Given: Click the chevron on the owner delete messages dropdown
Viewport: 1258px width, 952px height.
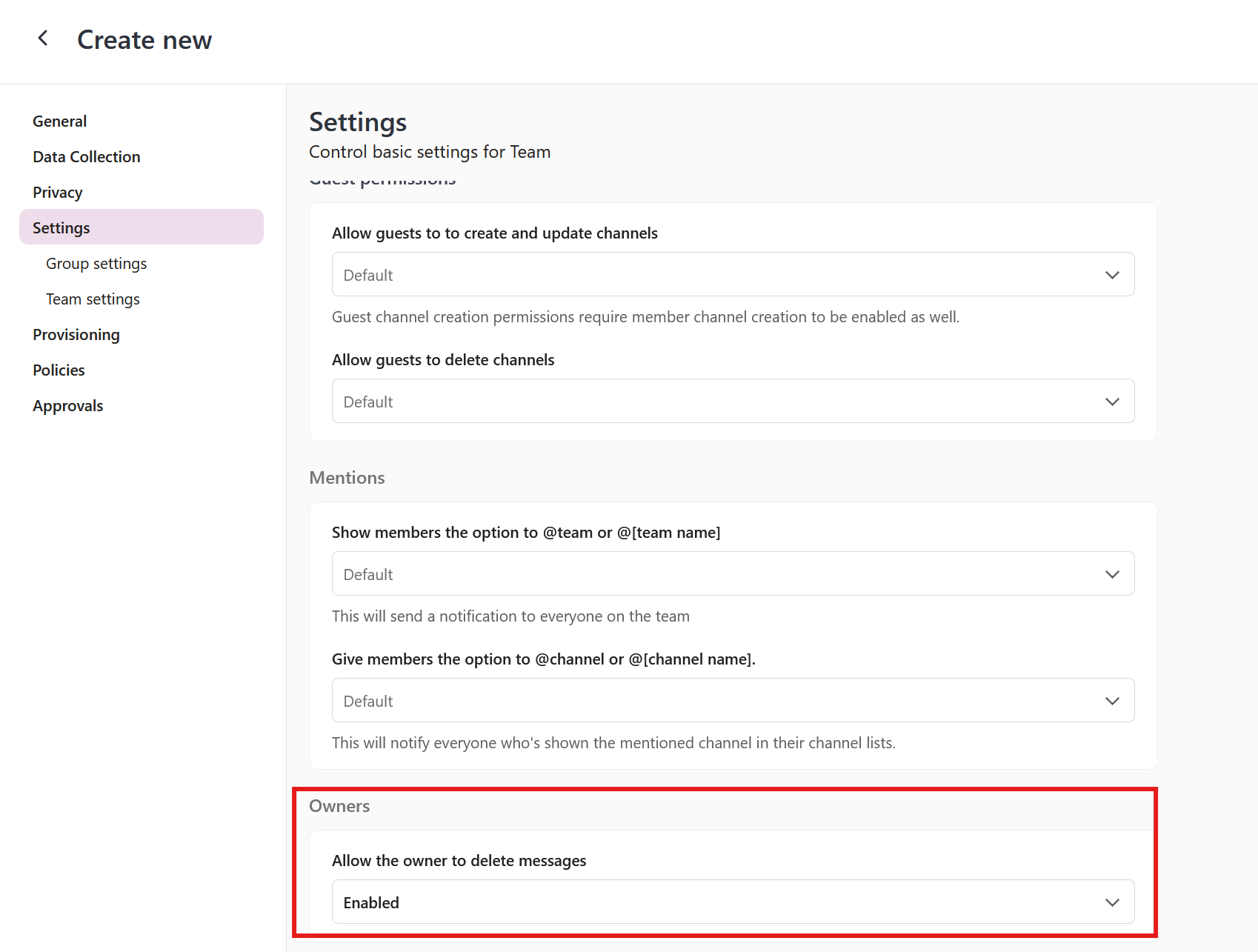Looking at the screenshot, I should pos(1111,902).
